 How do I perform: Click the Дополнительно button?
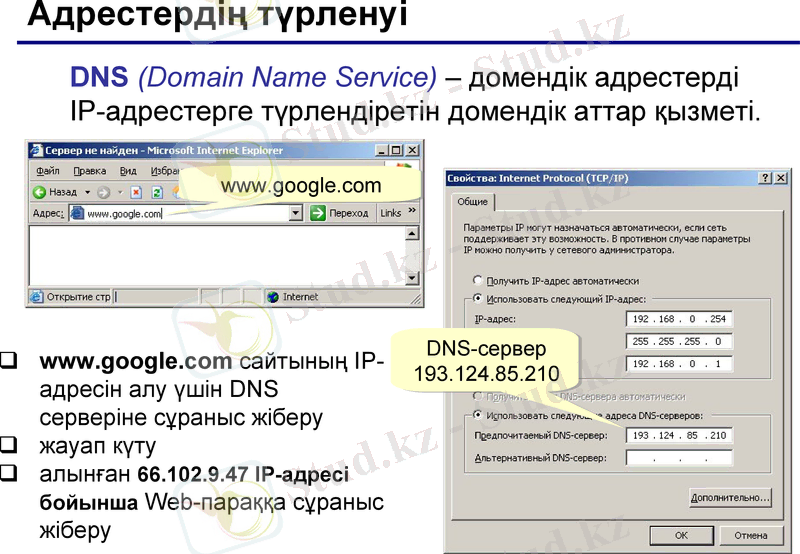click(x=730, y=497)
